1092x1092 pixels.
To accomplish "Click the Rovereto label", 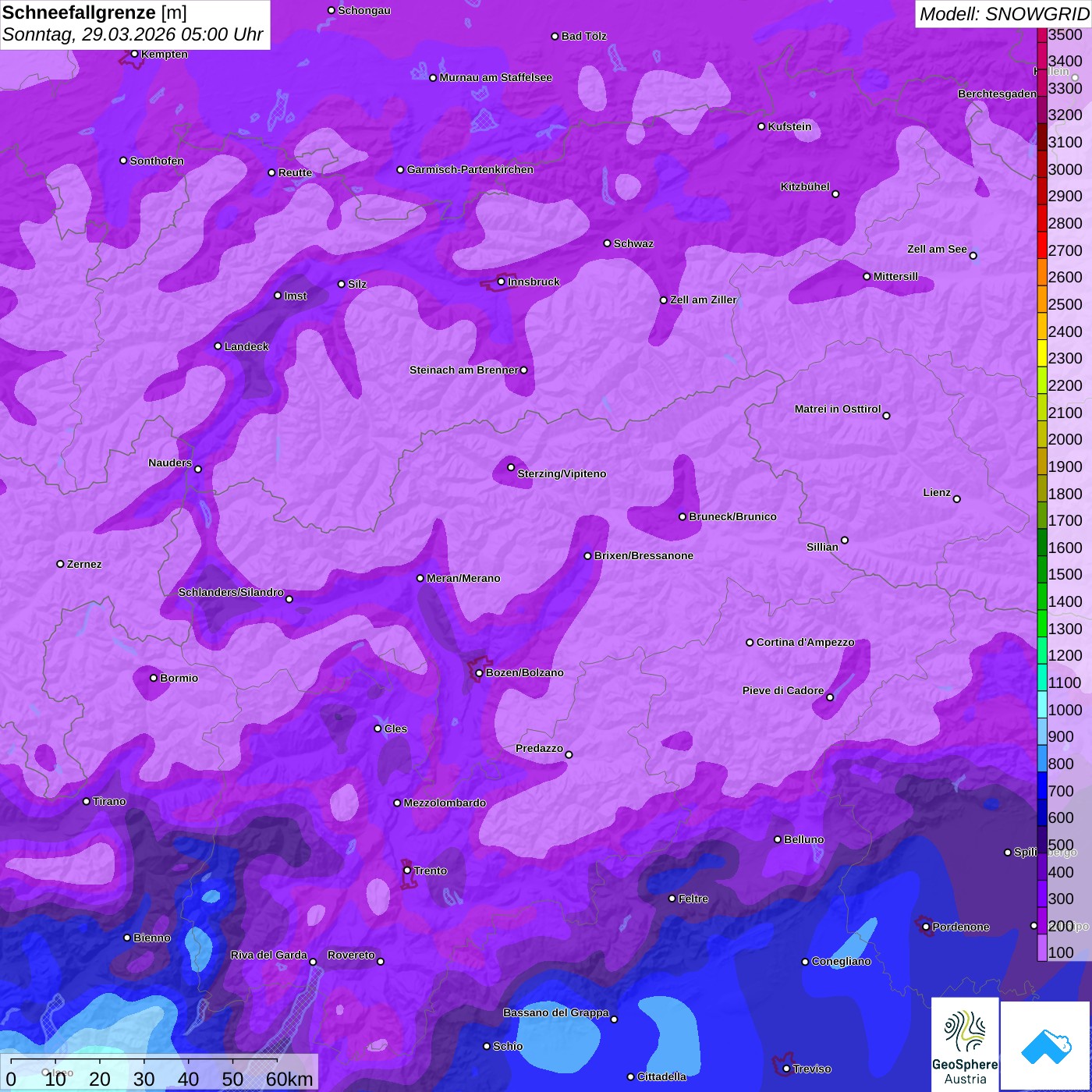I will click(351, 955).
